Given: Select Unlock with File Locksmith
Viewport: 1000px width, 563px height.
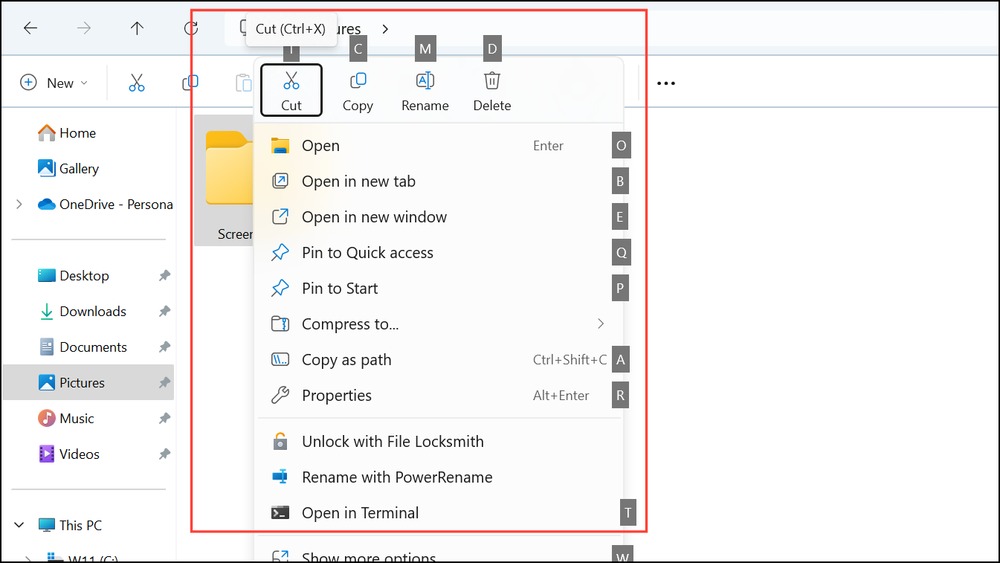Looking at the screenshot, I should point(439,441).
